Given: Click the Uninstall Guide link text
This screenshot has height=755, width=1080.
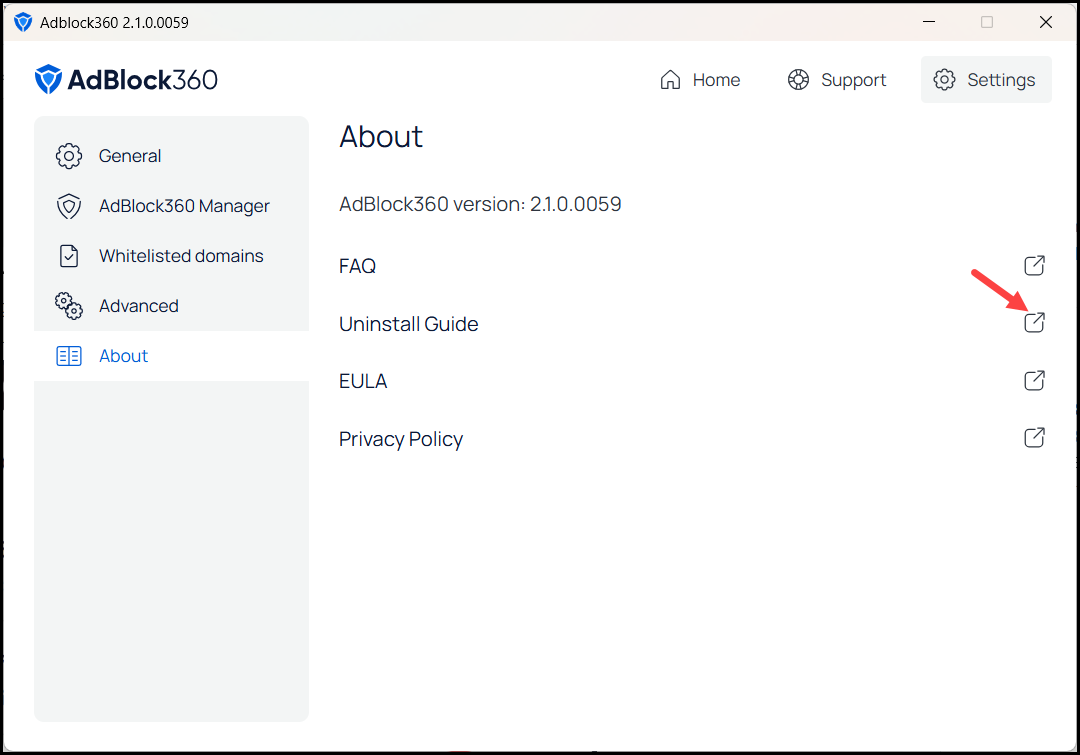Looking at the screenshot, I should (x=408, y=324).
